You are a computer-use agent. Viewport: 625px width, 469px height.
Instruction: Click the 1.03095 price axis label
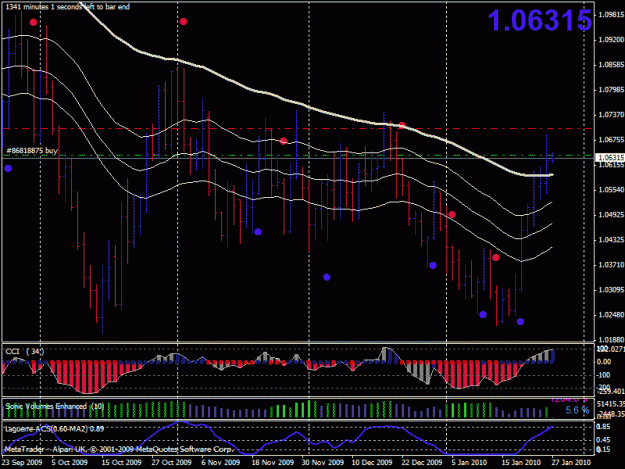pos(611,290)
